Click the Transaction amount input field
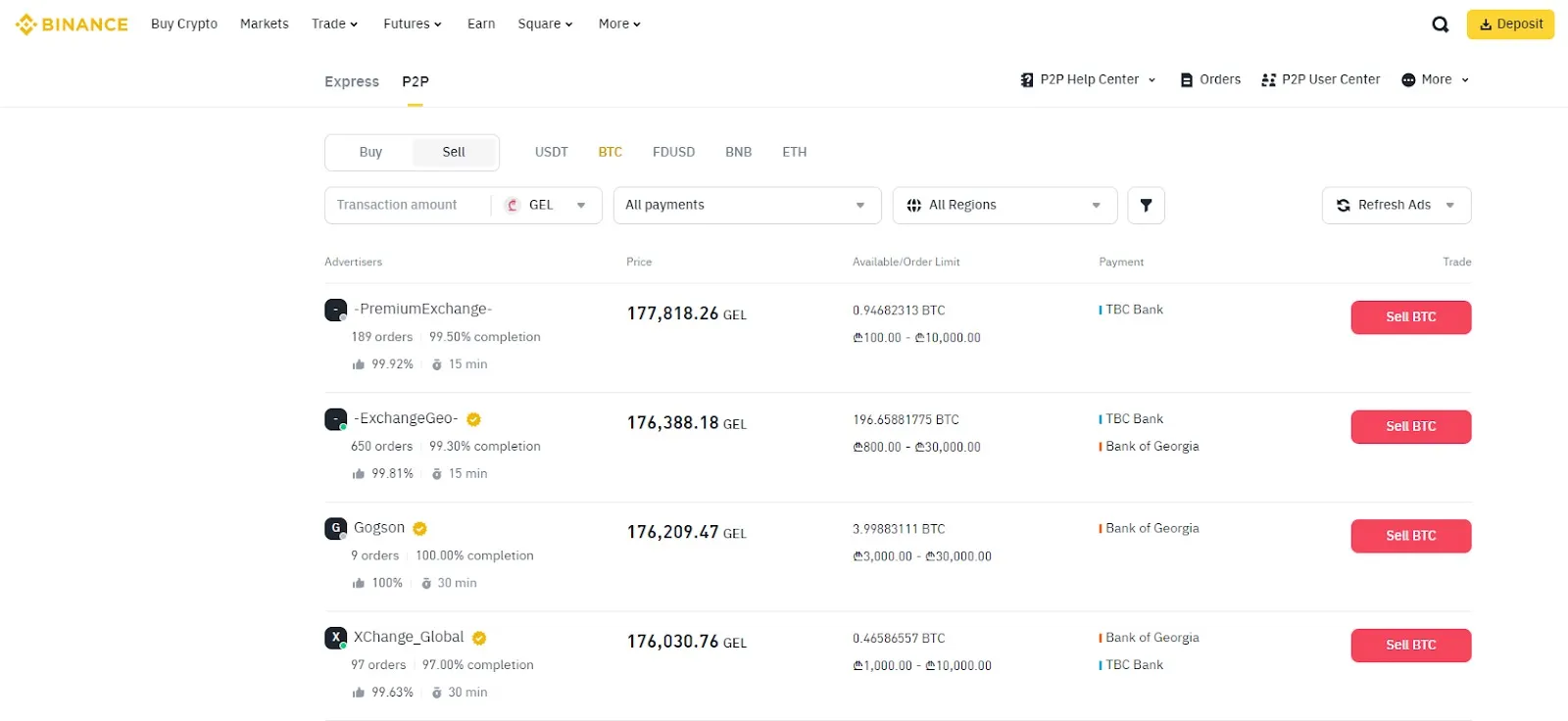The height and width of the screenshot is (721, 1568). point(407,206)
